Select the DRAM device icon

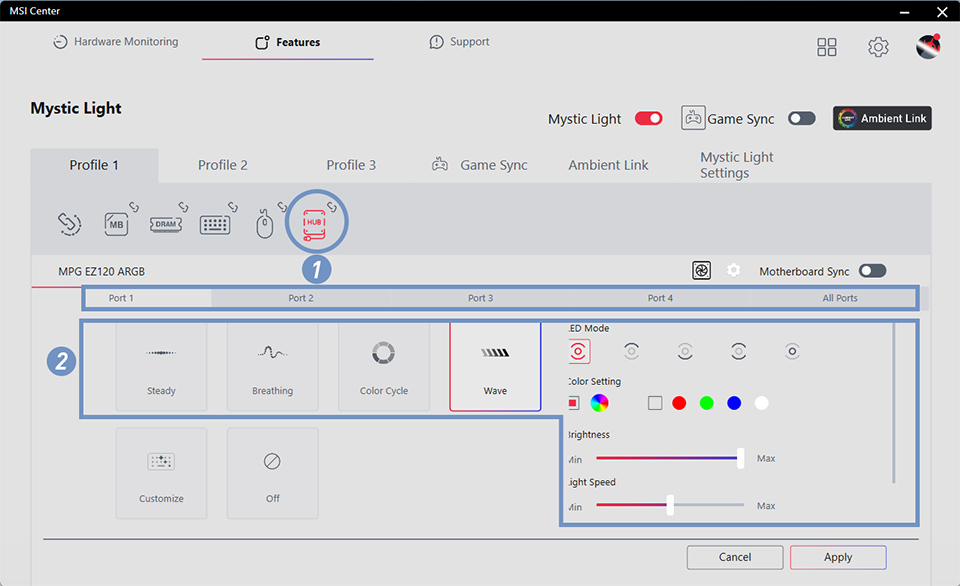(165, 224)
